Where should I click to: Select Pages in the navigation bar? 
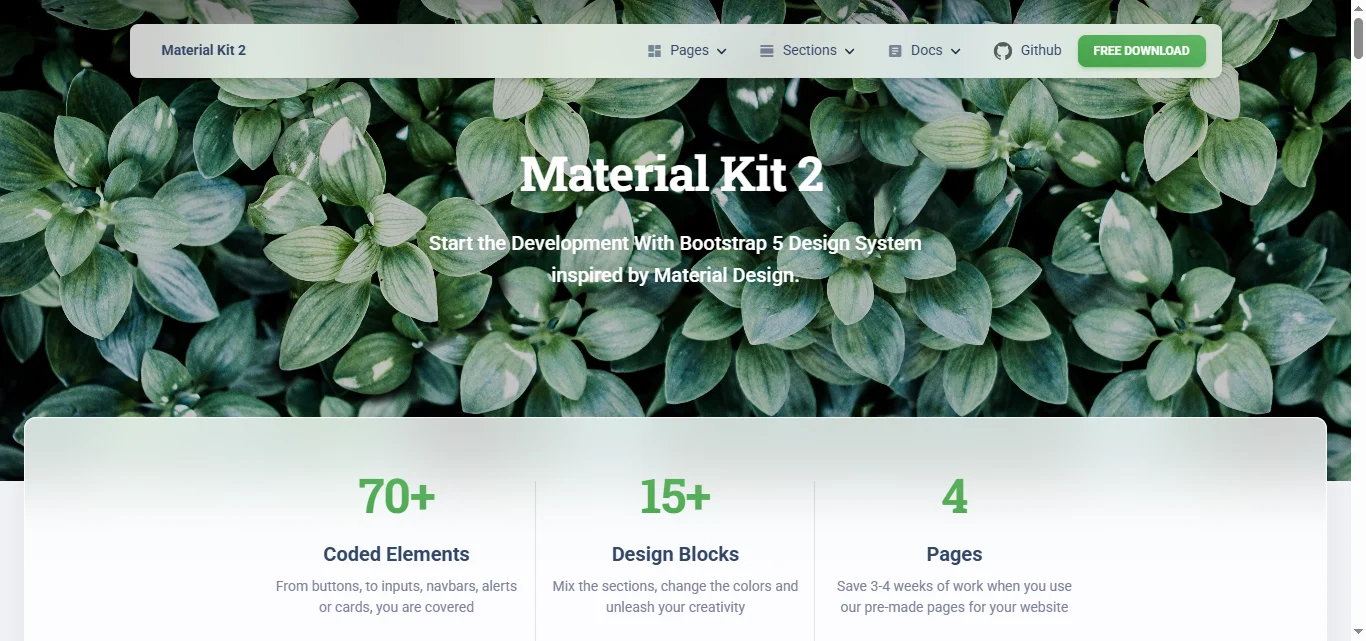[x=690, y=50]
